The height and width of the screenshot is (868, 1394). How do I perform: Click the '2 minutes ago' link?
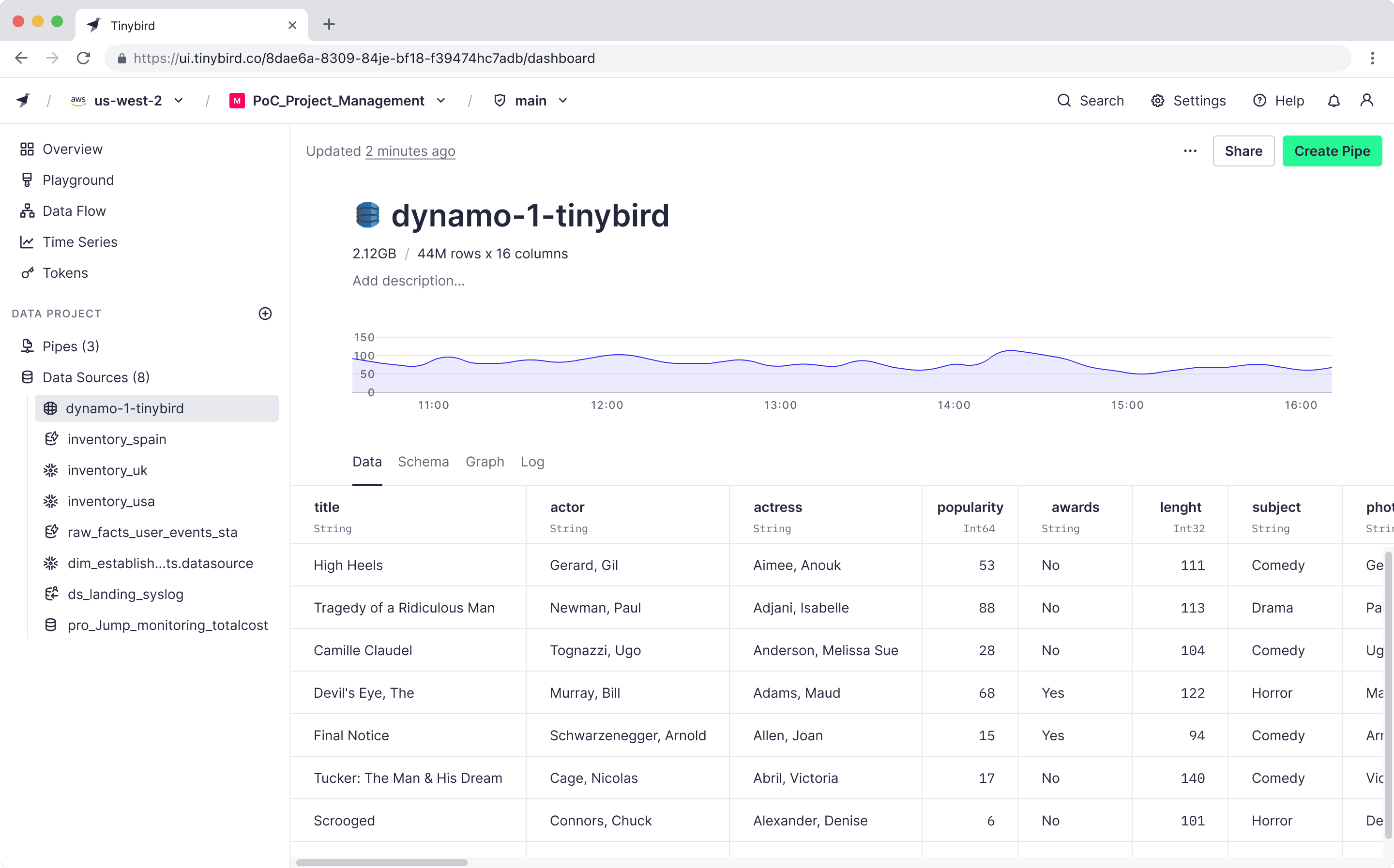tap(410, 151)
